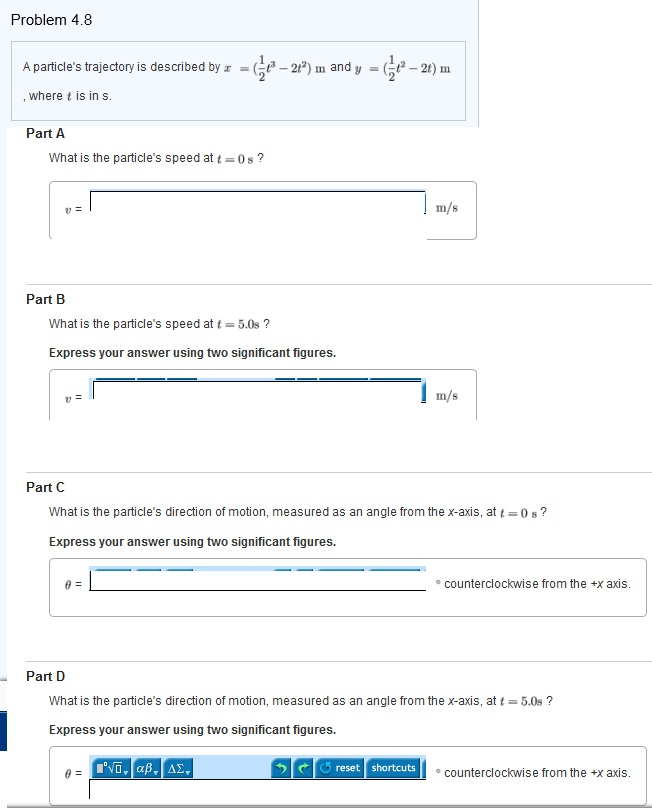Expand the ΔΣ tool dropdown arrow

pos(190,771)
